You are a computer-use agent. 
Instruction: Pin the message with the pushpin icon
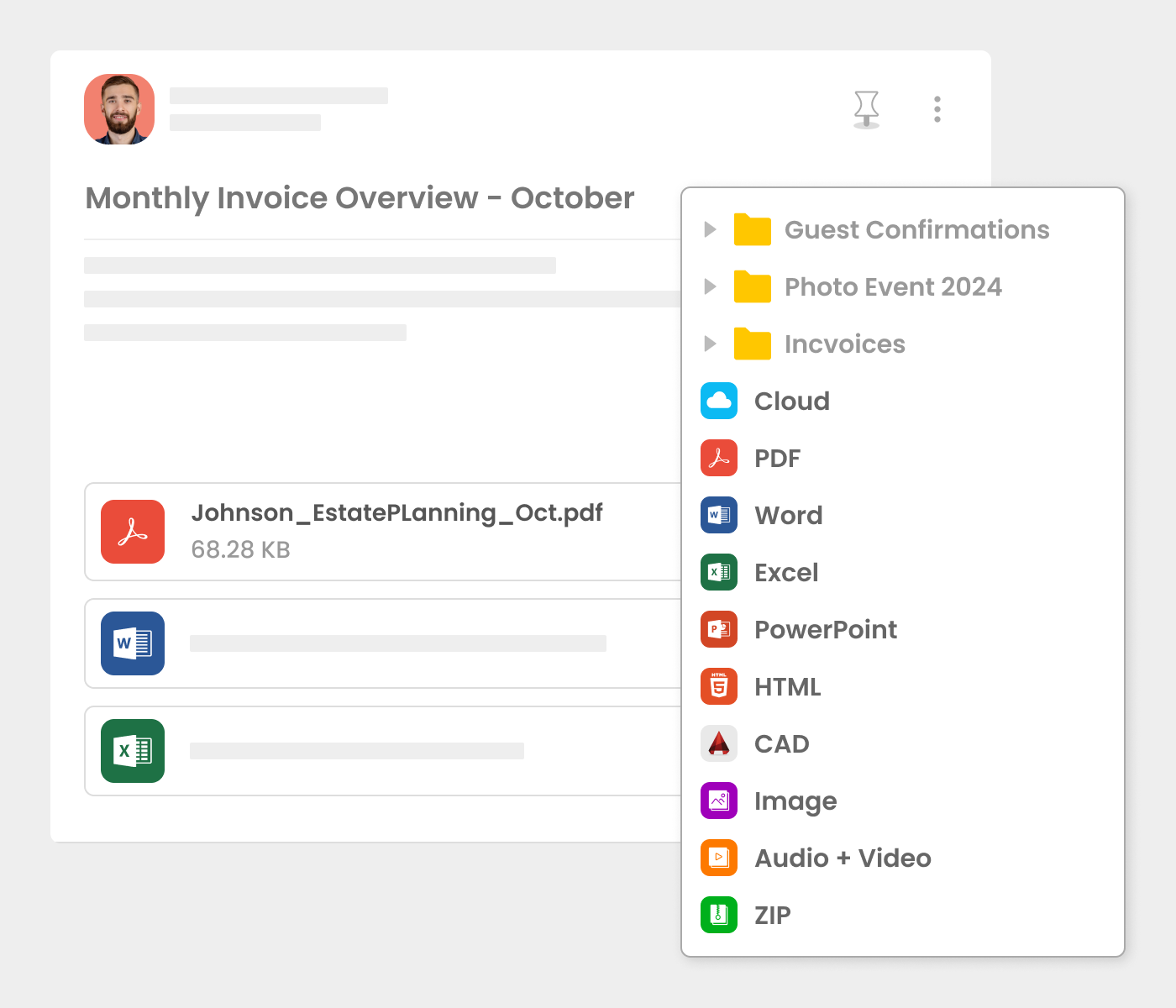pos(866,109)
